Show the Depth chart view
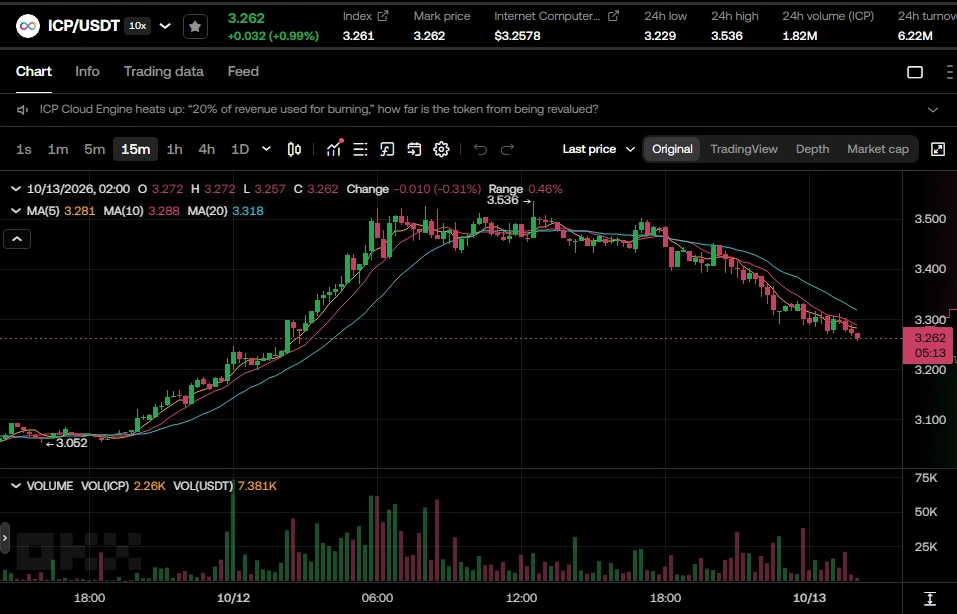 tap(812, 150)
